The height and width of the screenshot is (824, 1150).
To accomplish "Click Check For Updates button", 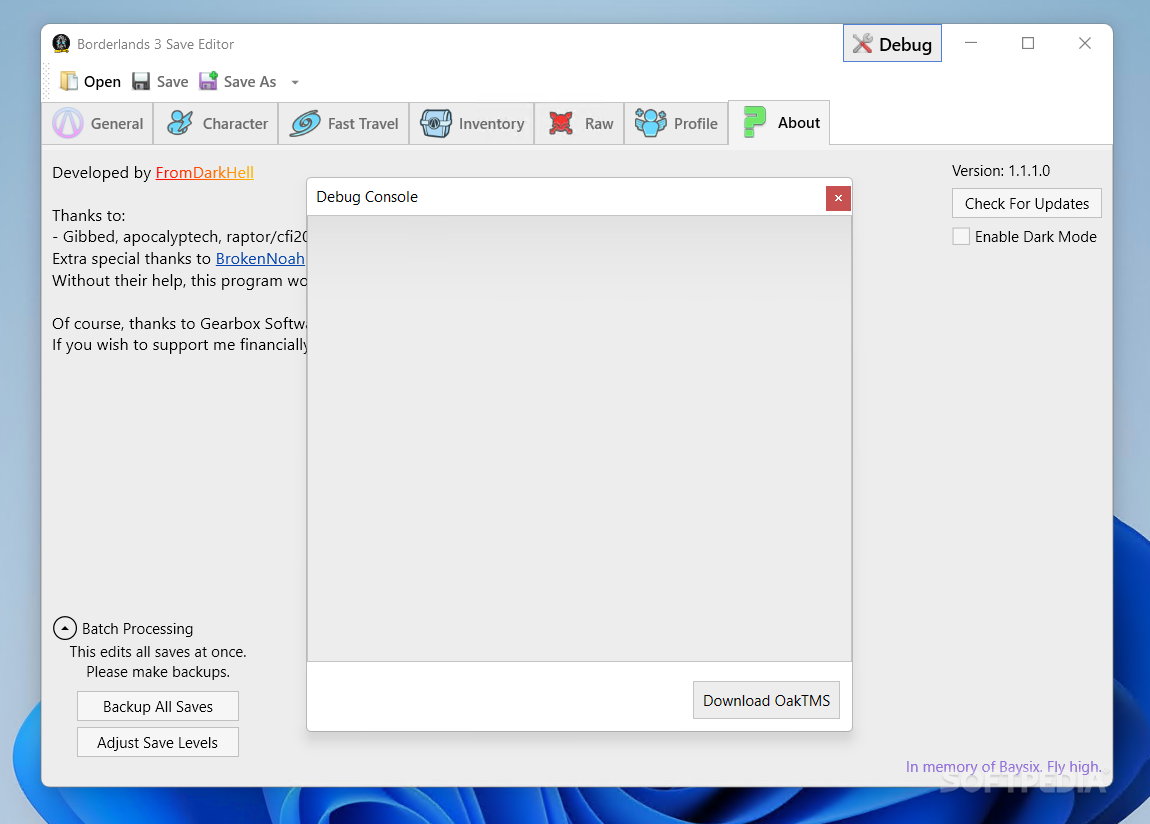I will click(x=1027, y=204).
